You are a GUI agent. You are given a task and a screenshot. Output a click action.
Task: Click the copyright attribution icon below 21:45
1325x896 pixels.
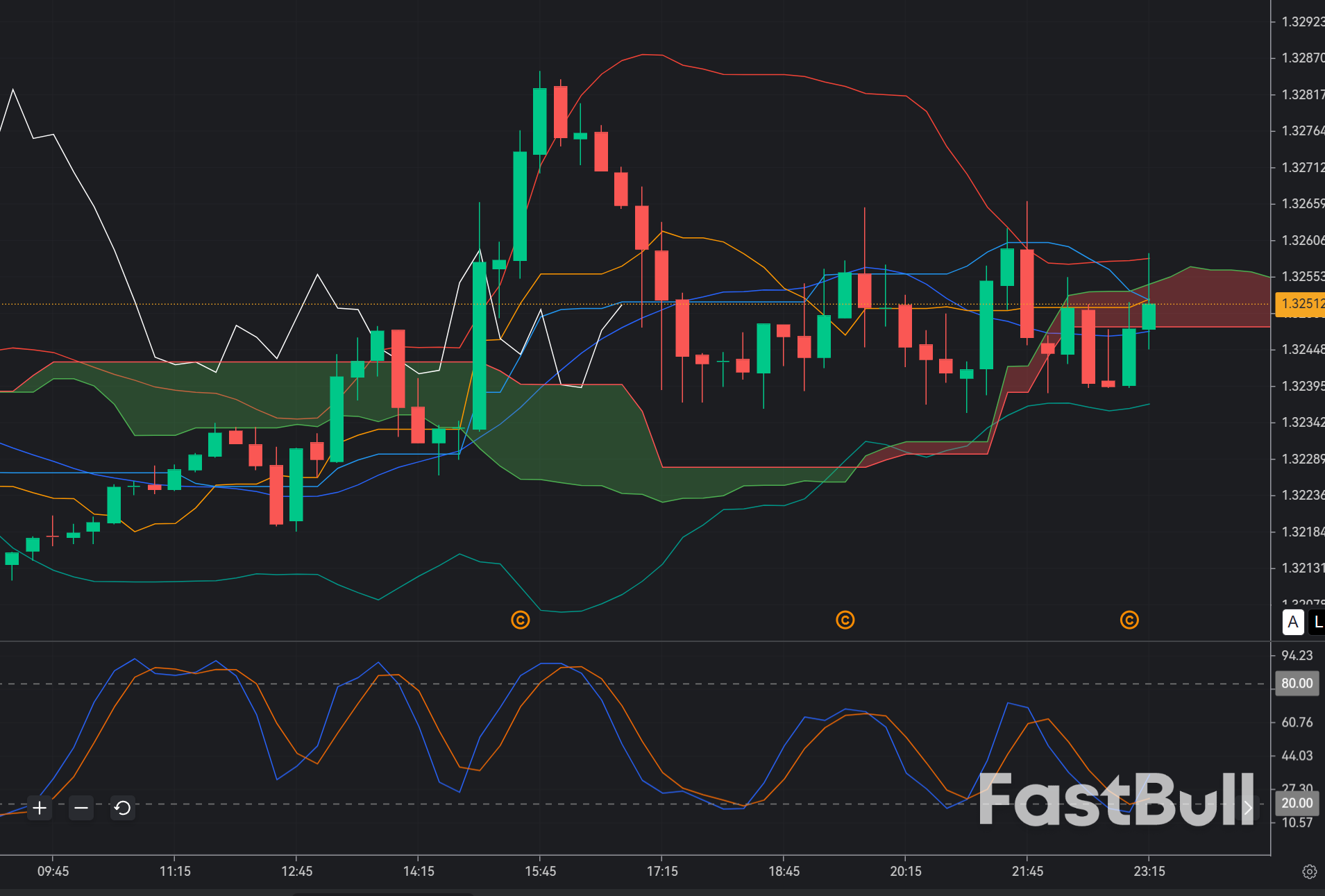coord(1129,620)
